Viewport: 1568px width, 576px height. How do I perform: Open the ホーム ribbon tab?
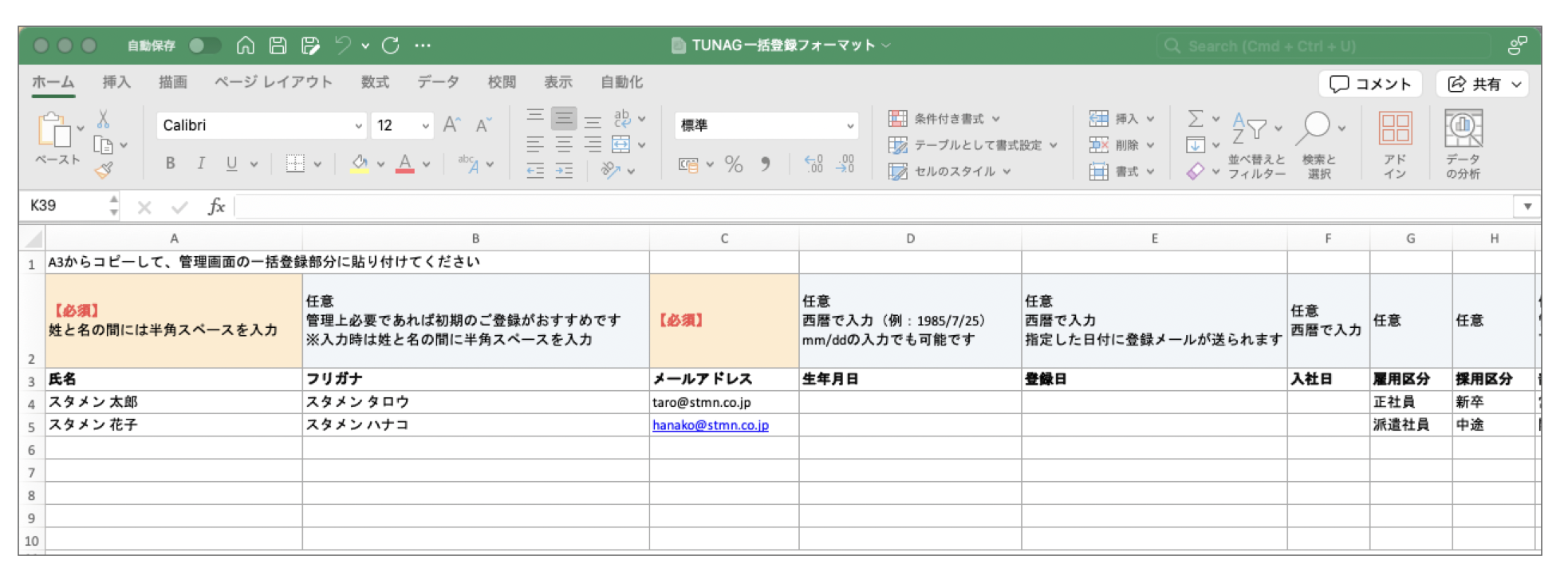(x=53, y=82)
